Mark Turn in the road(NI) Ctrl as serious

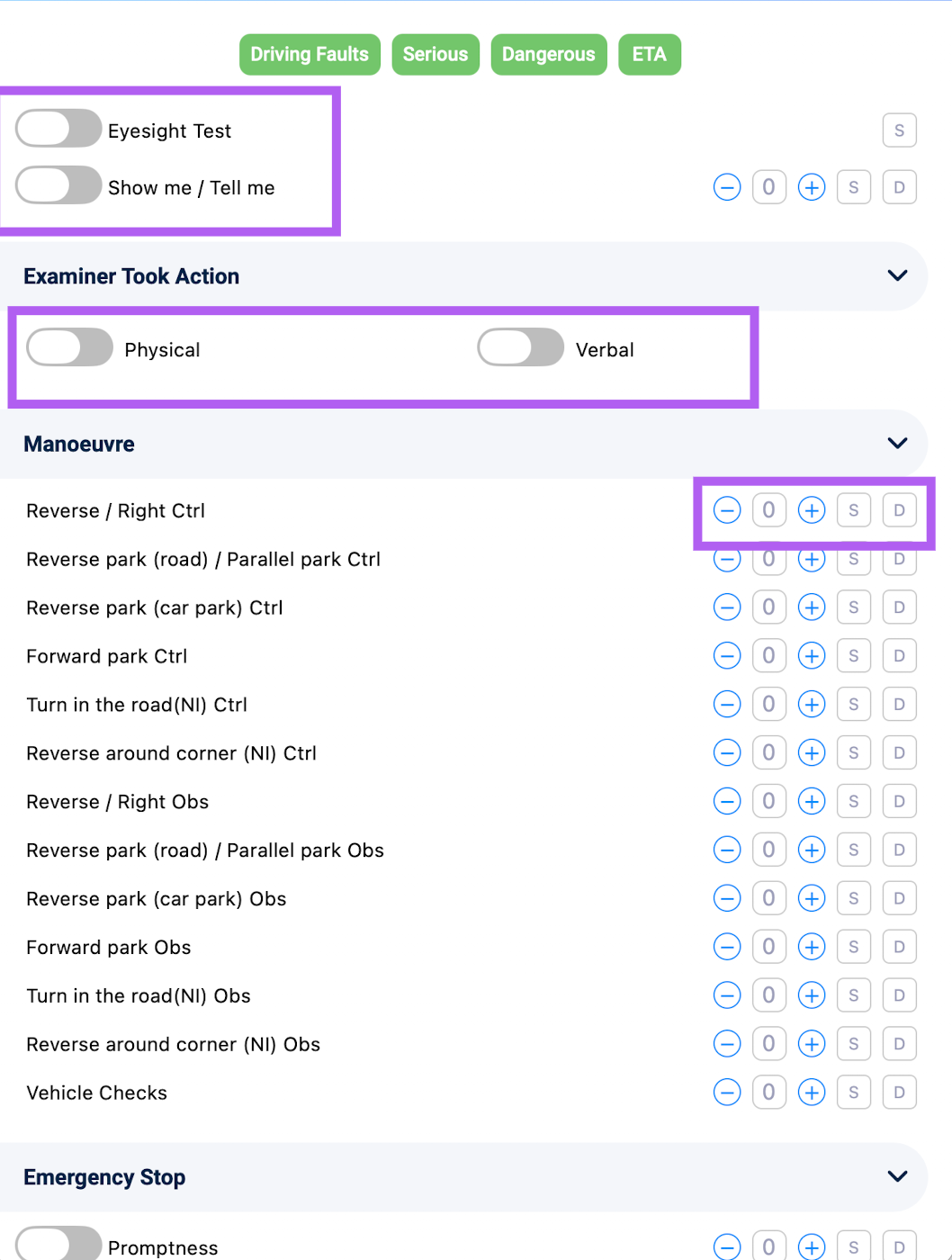pos(854,705)
